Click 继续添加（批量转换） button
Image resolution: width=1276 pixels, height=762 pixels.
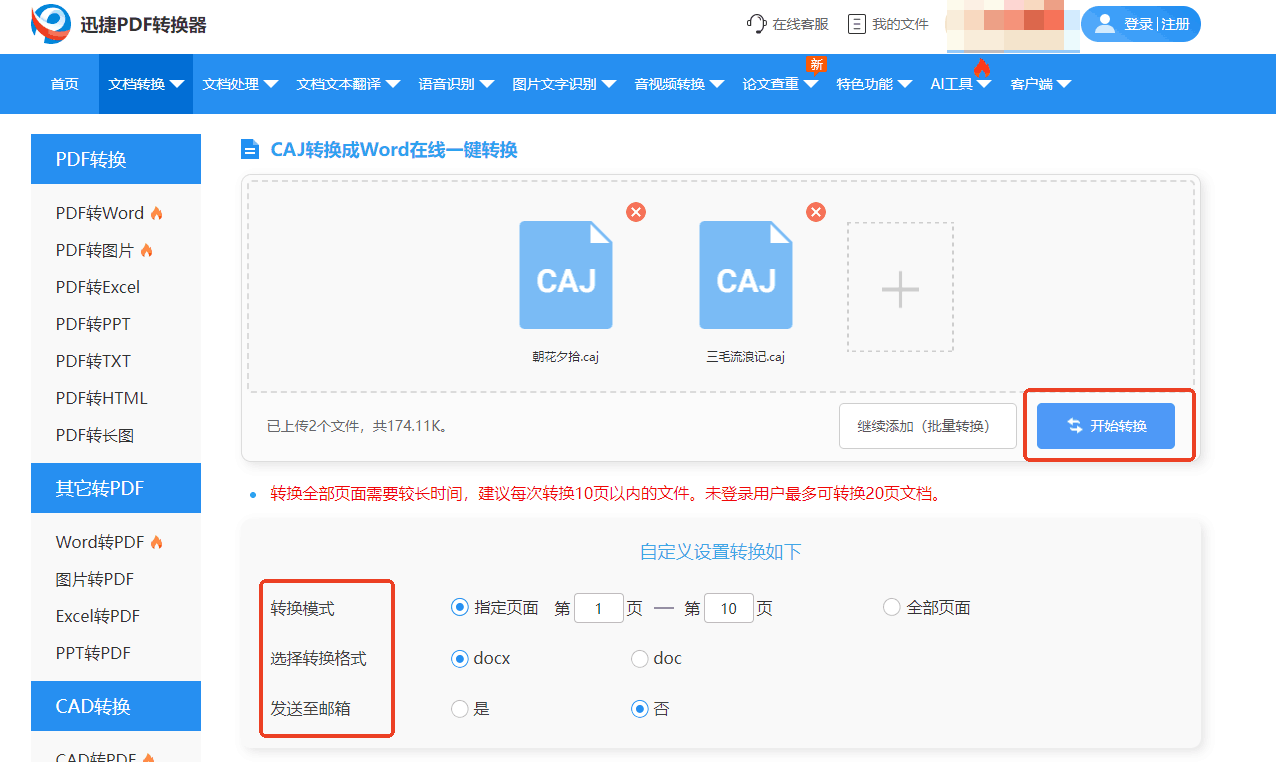pyautogui.click(x=927, y=425)
